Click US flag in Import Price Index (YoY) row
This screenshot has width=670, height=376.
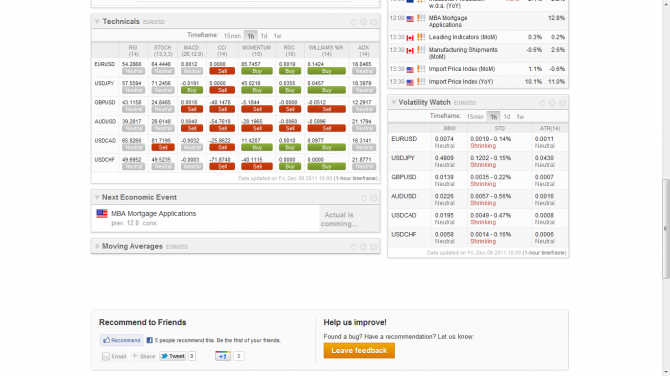coord(410,82)
